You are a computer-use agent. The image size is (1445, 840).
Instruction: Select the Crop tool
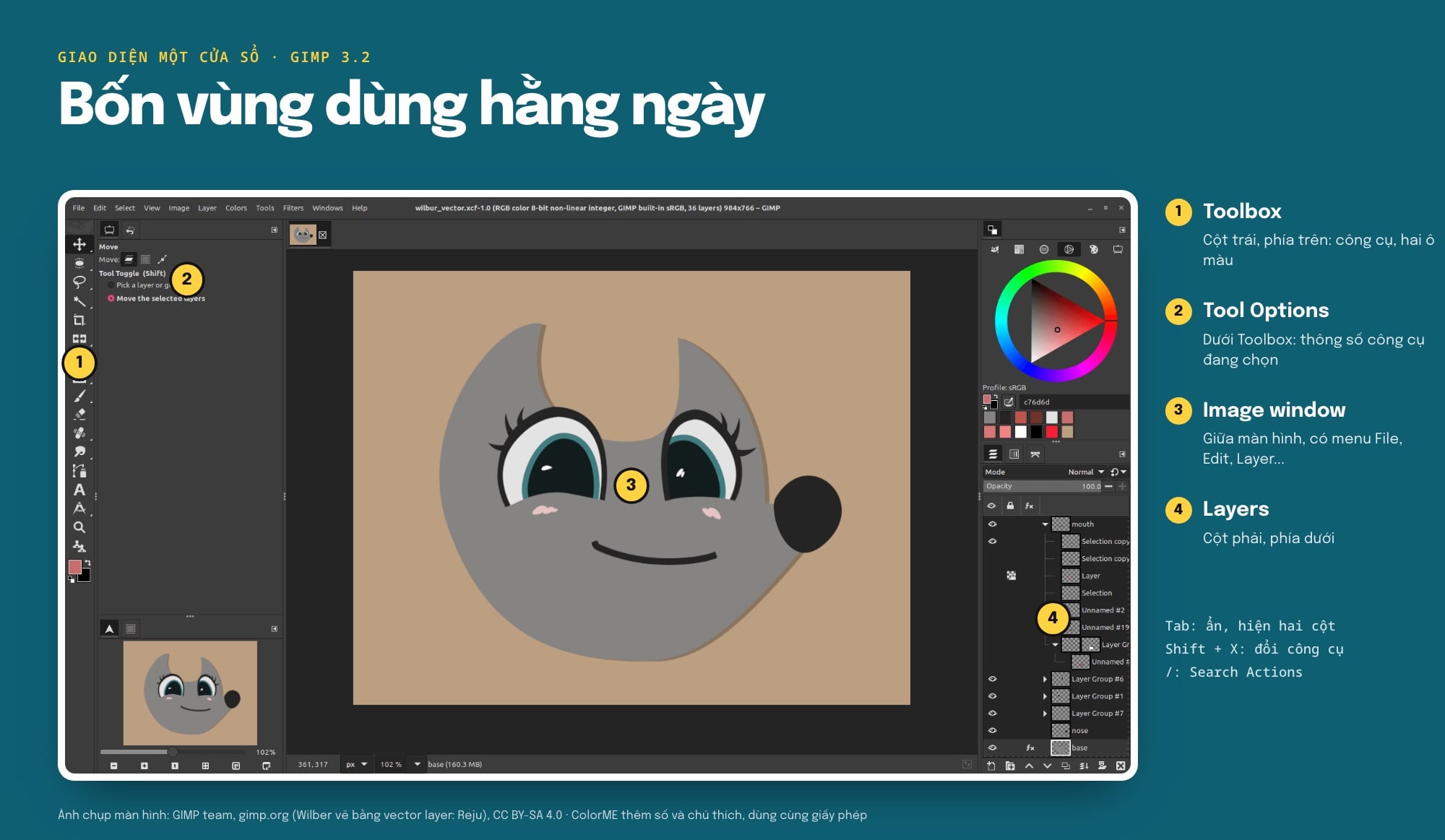[x=79, y=320]
